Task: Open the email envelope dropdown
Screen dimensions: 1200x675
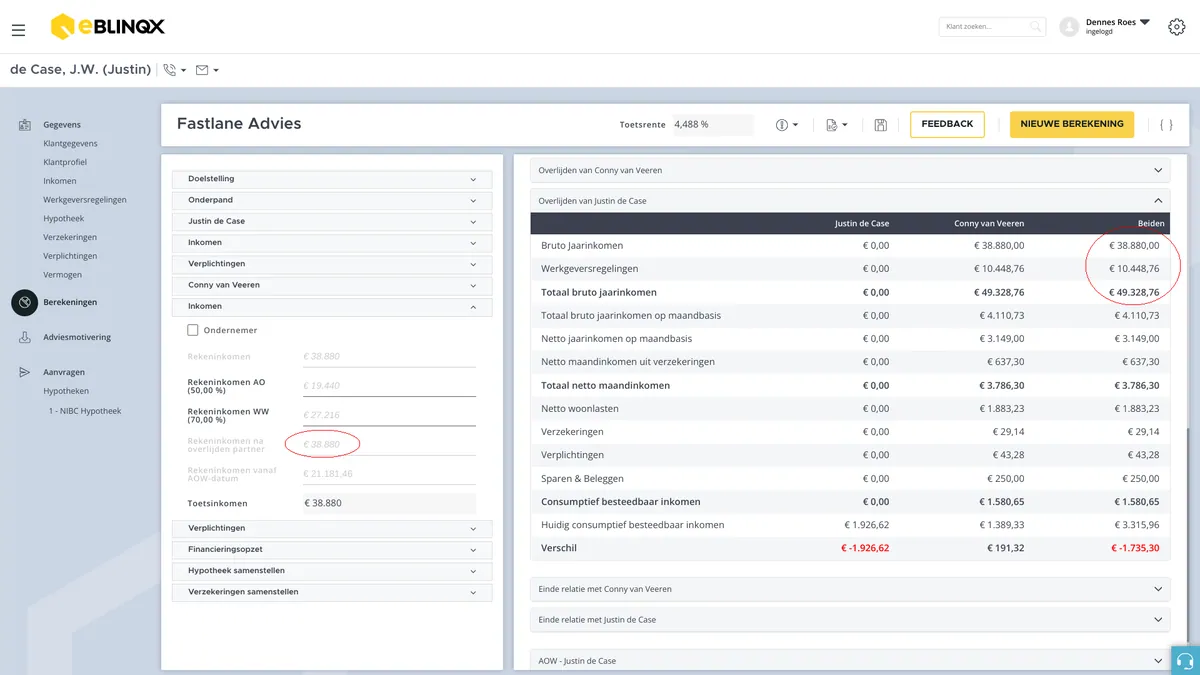Action: pos(207,70)
